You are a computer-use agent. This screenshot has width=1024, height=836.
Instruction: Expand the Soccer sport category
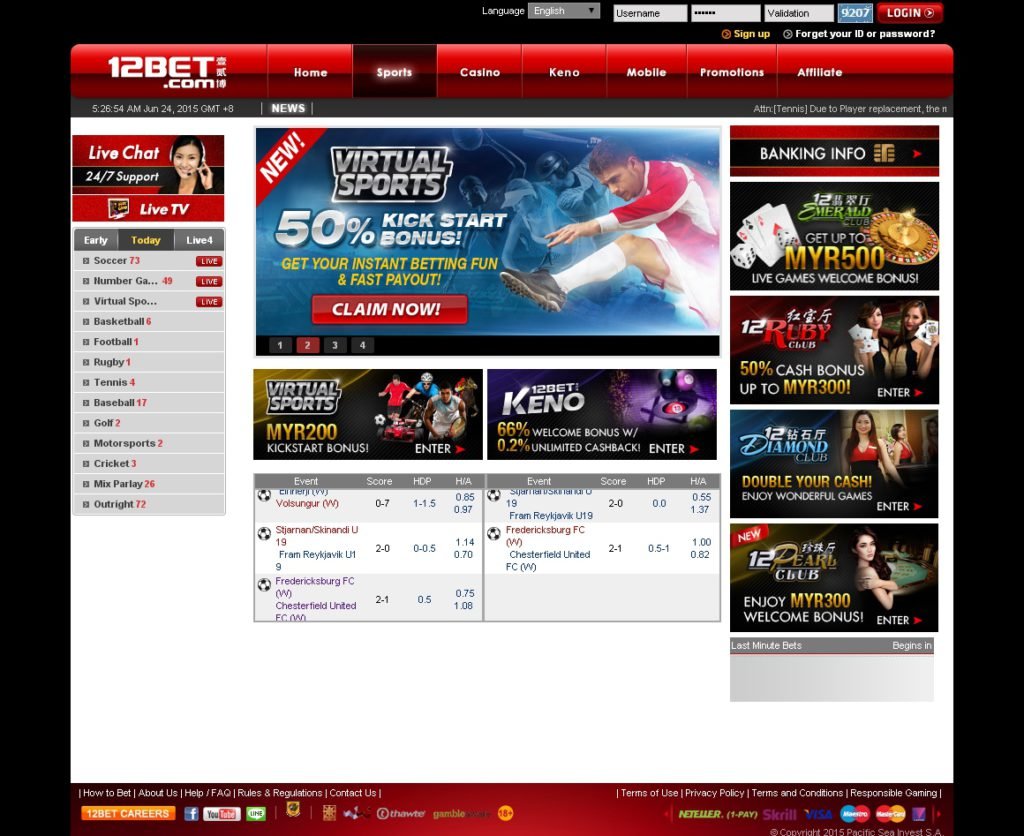[x=149, y=261]
